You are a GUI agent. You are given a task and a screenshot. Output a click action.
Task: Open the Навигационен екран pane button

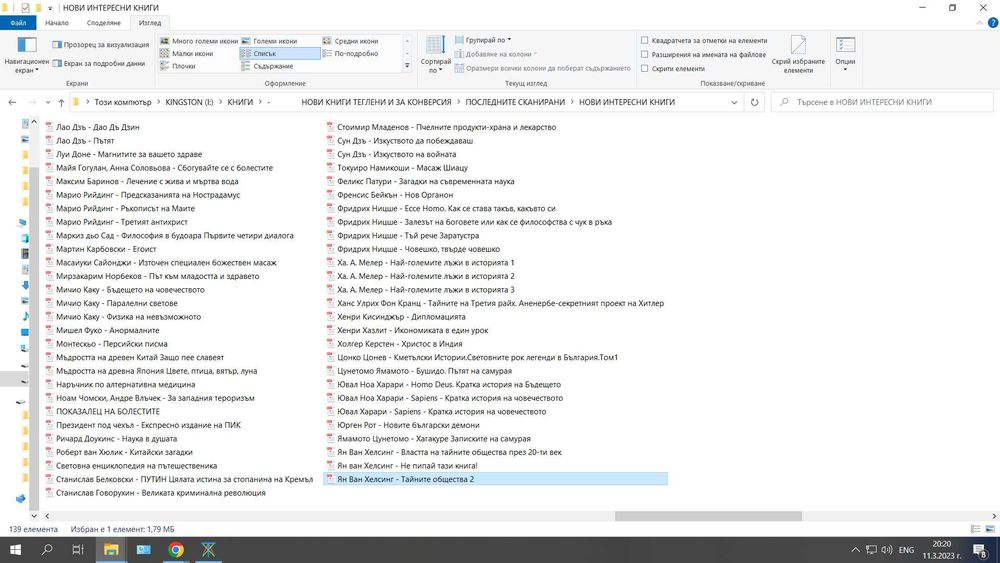pos(26,55)
